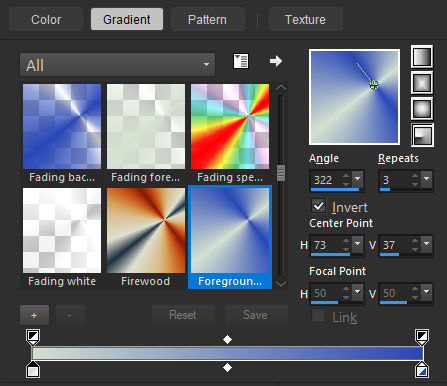
Task: Click the plus add gradient button
Action: [x=34, y=315]
